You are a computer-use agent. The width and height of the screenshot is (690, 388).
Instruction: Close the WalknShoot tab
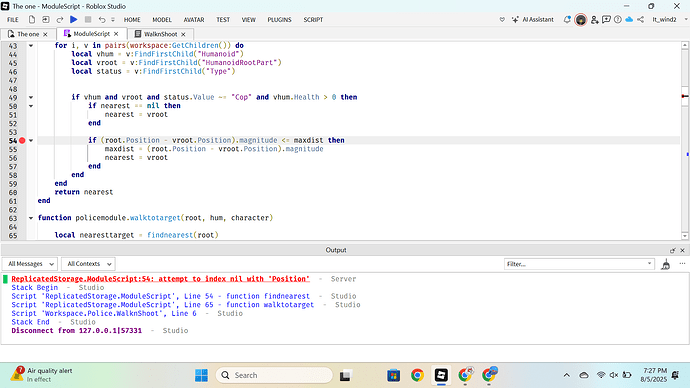(184, 34)
